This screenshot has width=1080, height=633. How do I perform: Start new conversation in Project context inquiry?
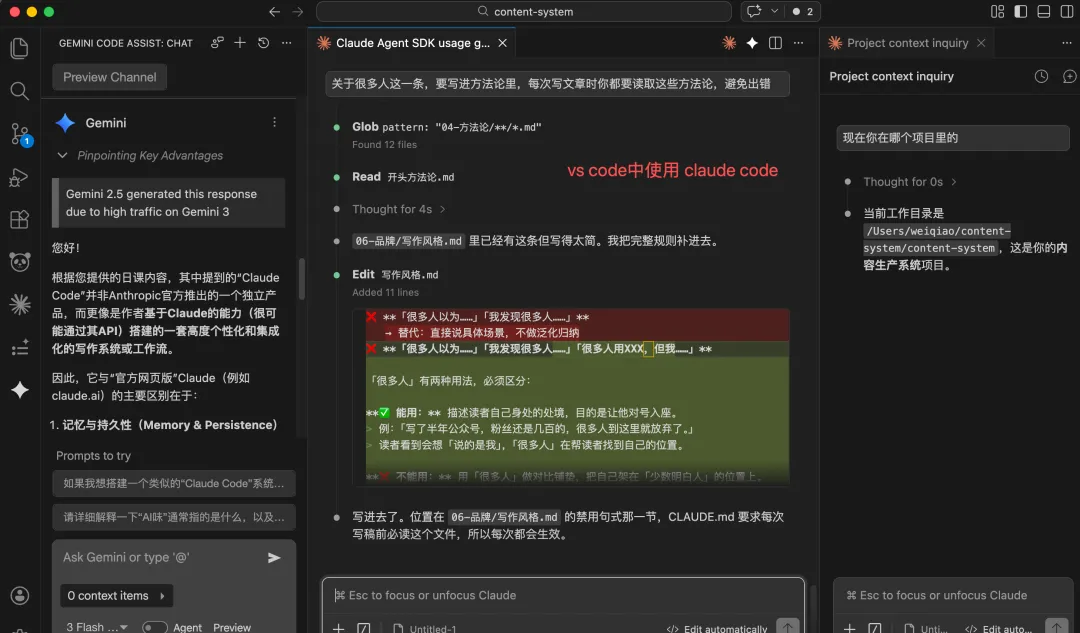pyautogui.click(x=1069, y=76)
